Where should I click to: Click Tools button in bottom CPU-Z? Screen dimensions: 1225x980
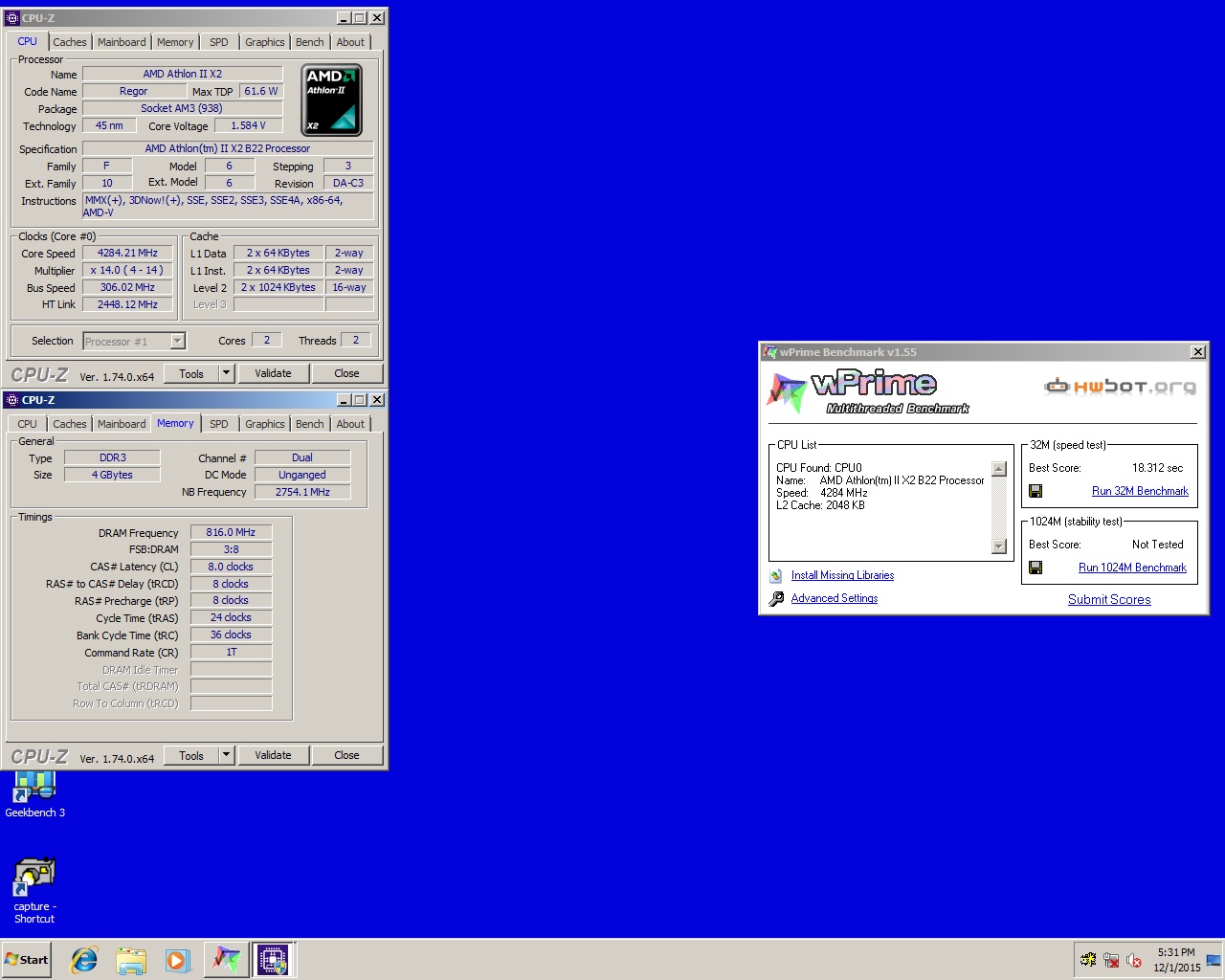(191, 755)
